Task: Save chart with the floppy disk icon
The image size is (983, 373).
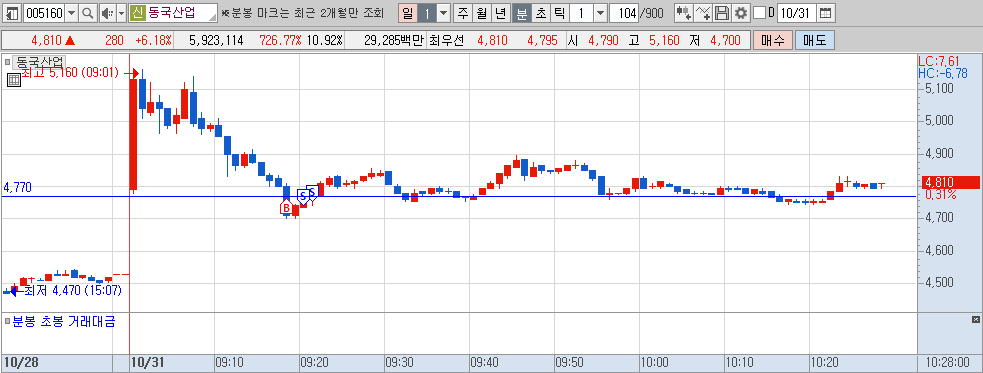Action: pyautogui.click(x=722, y=13)
